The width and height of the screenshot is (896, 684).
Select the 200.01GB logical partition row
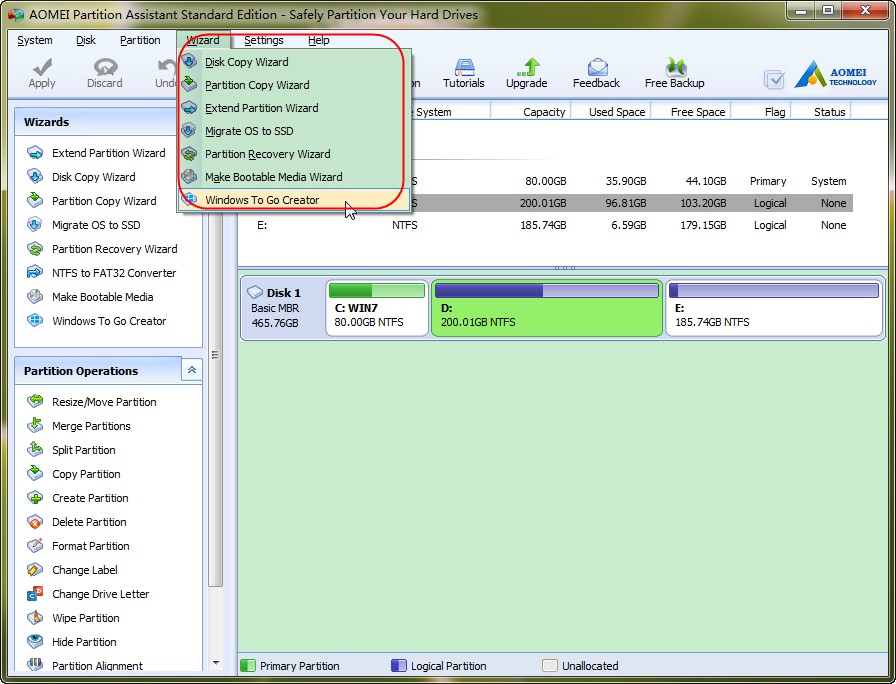545,203
